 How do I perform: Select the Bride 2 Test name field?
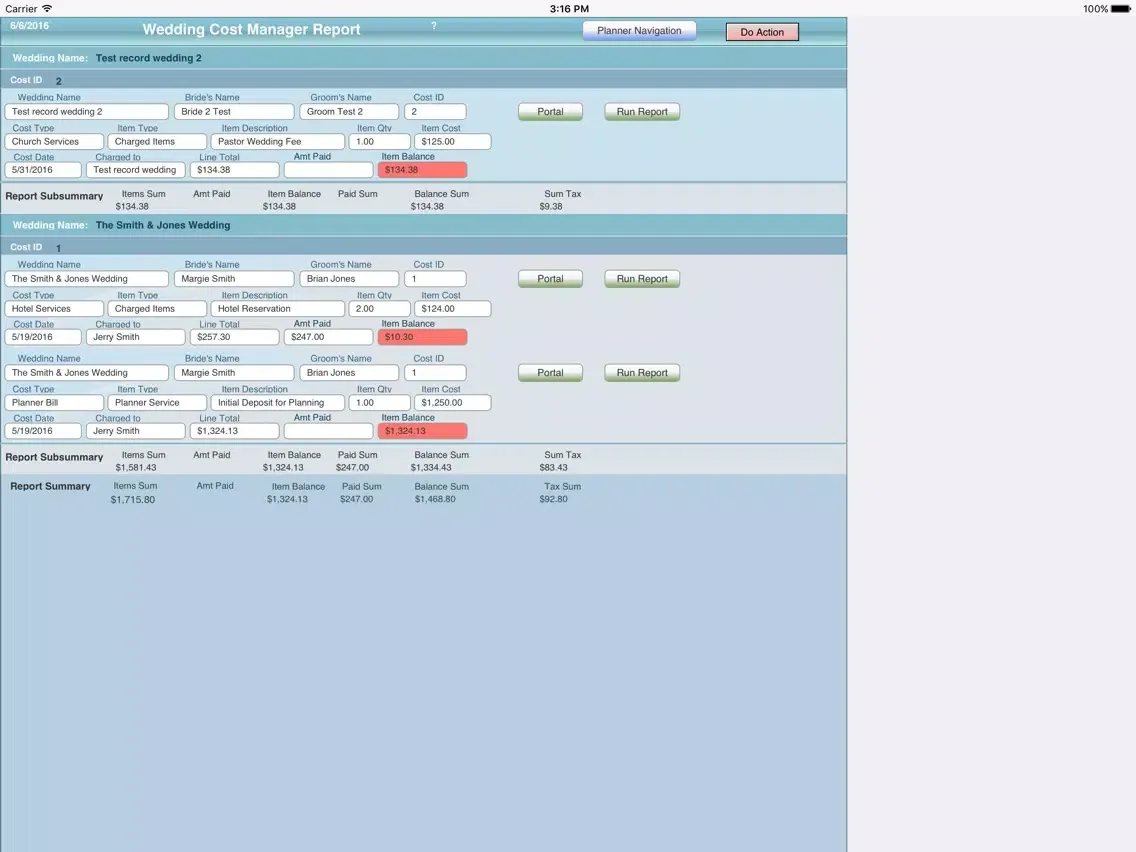point(234,112)
